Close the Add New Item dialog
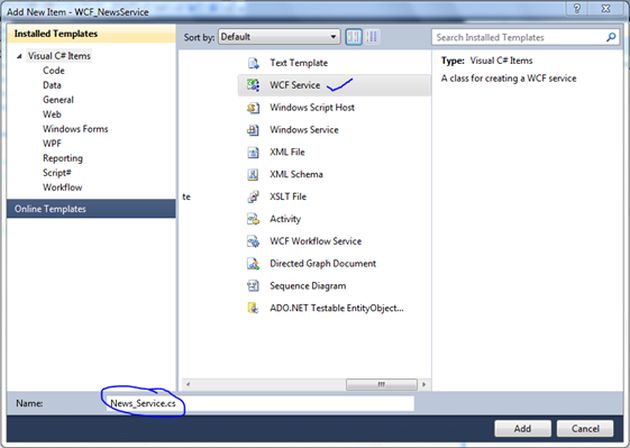The width and height of the screenshot is (630, 448). click(x=606, y=8)
